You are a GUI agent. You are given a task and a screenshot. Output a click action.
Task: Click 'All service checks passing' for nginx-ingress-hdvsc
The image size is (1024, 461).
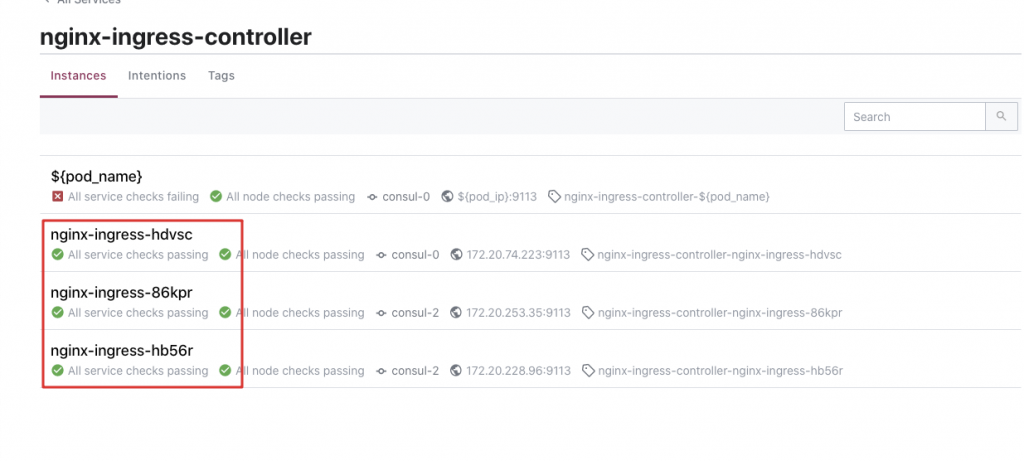click(x=138, y=255)
